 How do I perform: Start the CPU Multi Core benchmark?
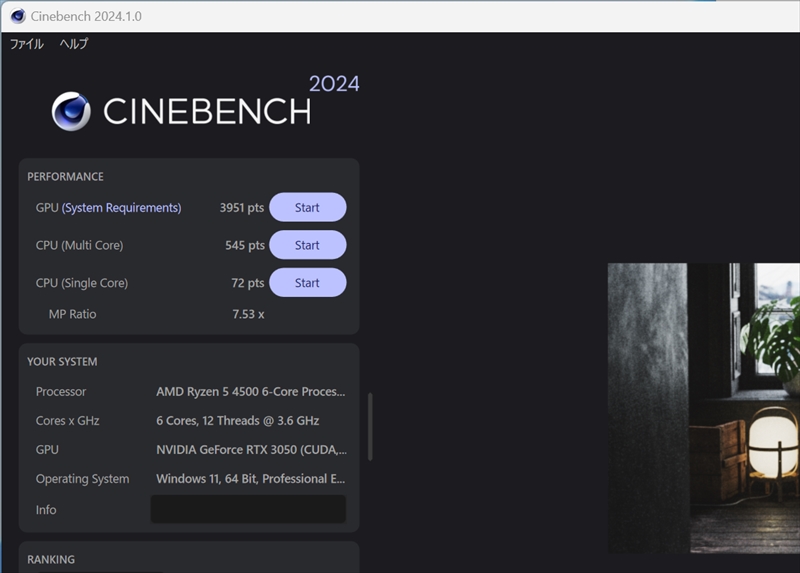tap(308, 245)
